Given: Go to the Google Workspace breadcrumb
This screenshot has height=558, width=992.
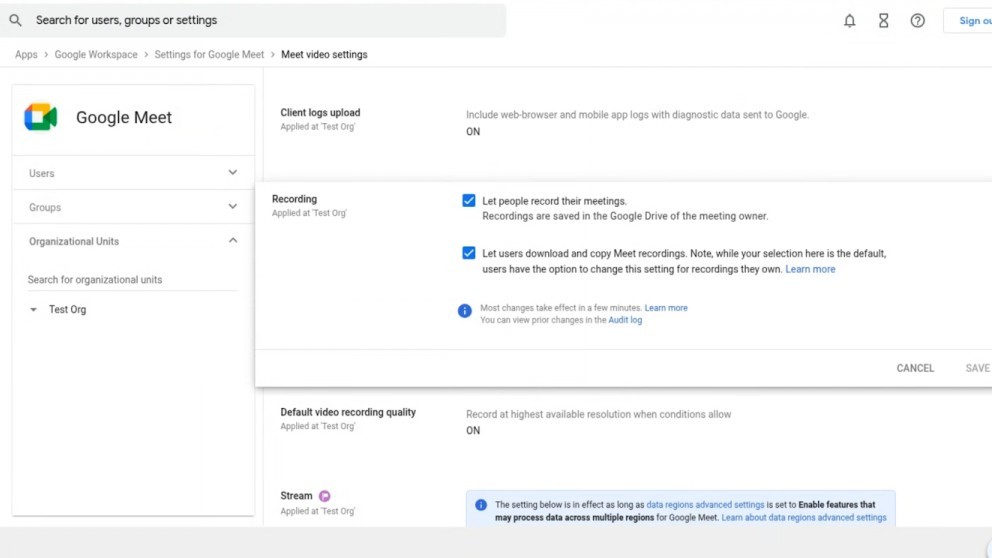Looking at the screenshot, I should [96, 54].
